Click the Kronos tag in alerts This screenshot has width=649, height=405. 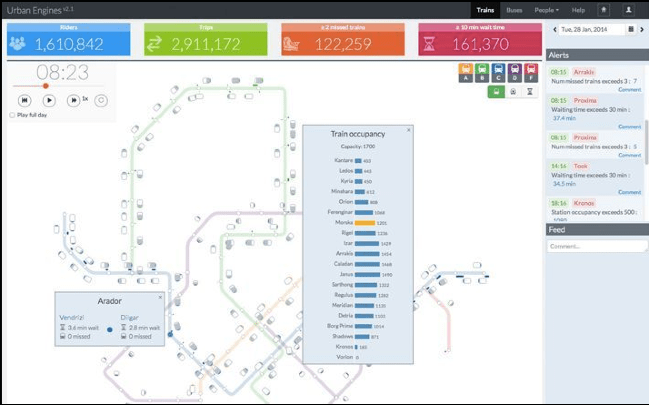pos(584,203)
